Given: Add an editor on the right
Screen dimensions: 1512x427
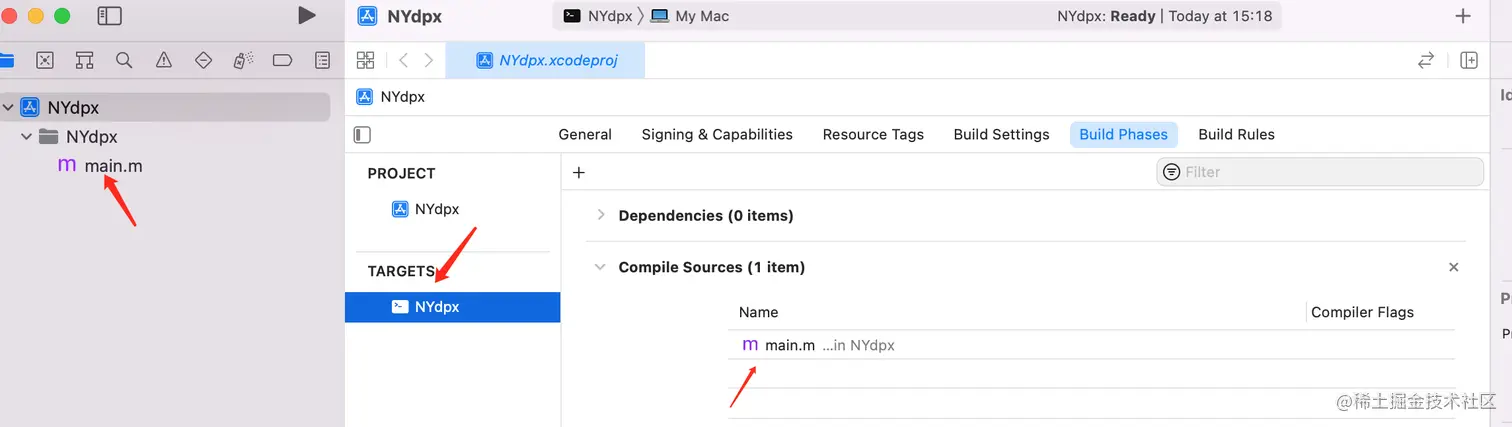Looking at the screenshot, I should pyautogui.click(x=1468, y=60).
